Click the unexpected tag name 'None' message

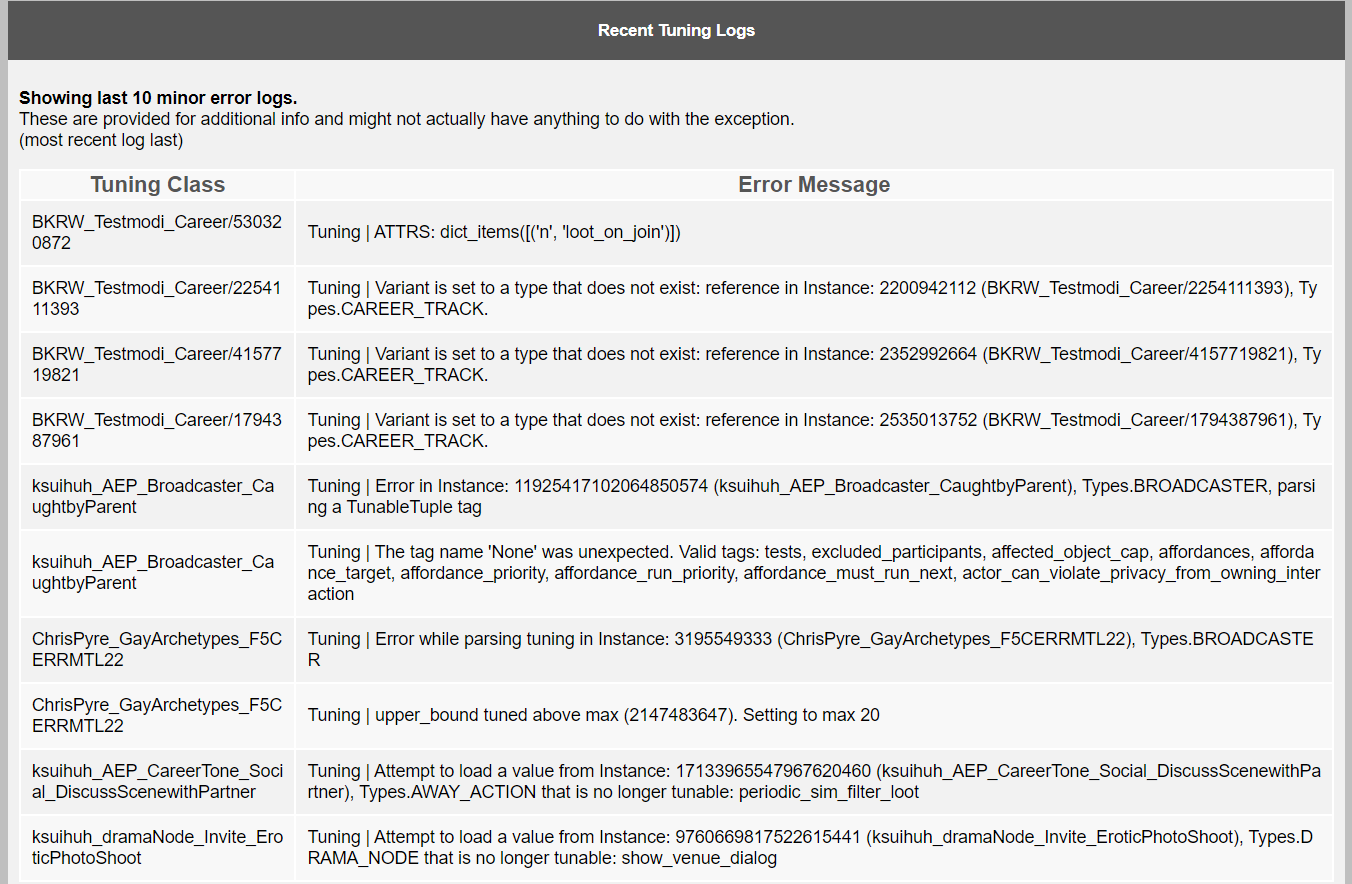coord(814,573)
